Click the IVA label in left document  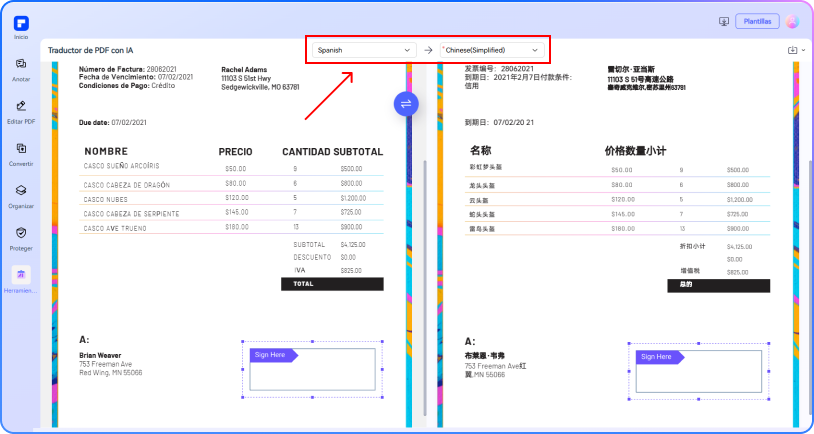tap(299, 270)
